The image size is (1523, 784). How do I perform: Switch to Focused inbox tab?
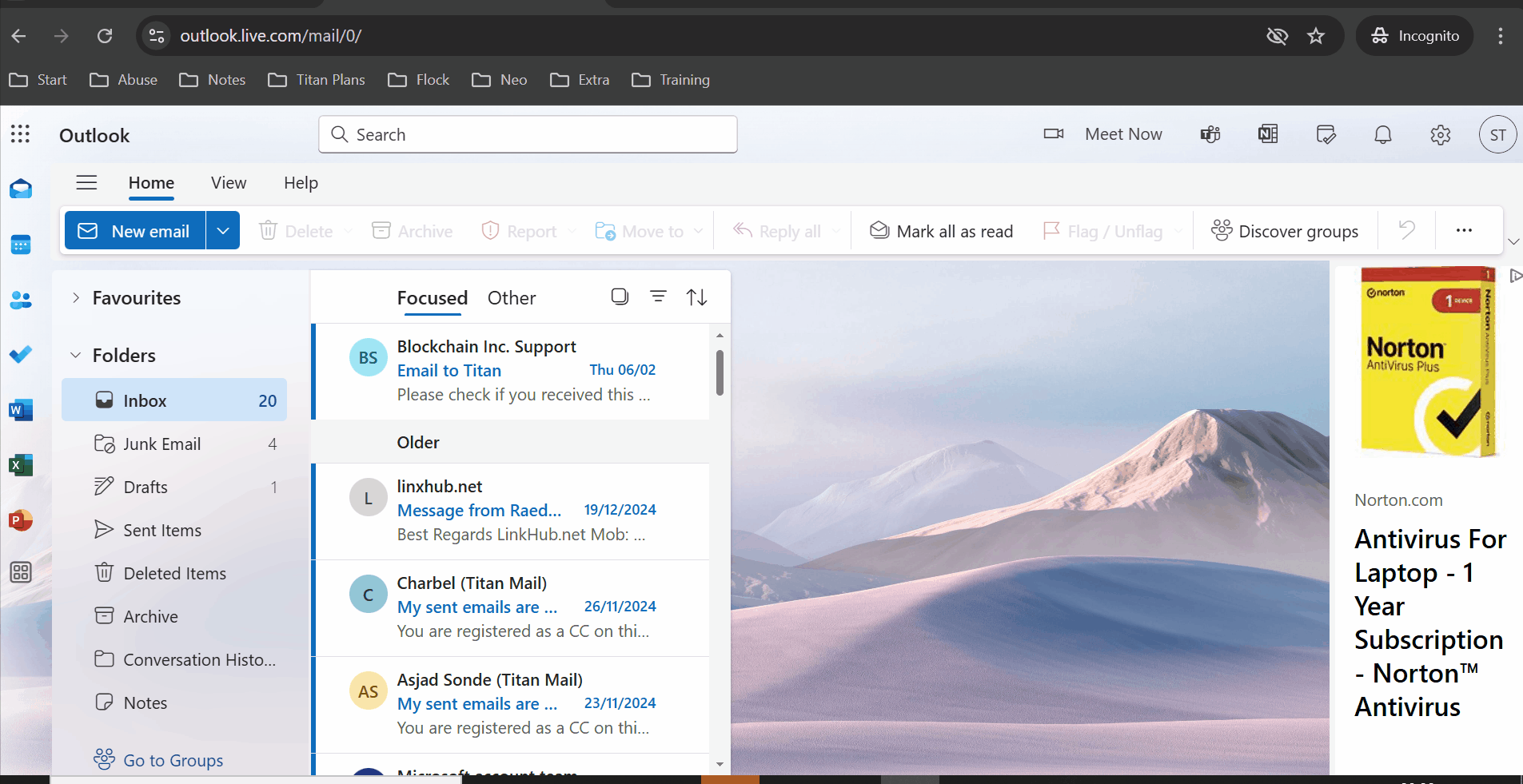[433, 298]
